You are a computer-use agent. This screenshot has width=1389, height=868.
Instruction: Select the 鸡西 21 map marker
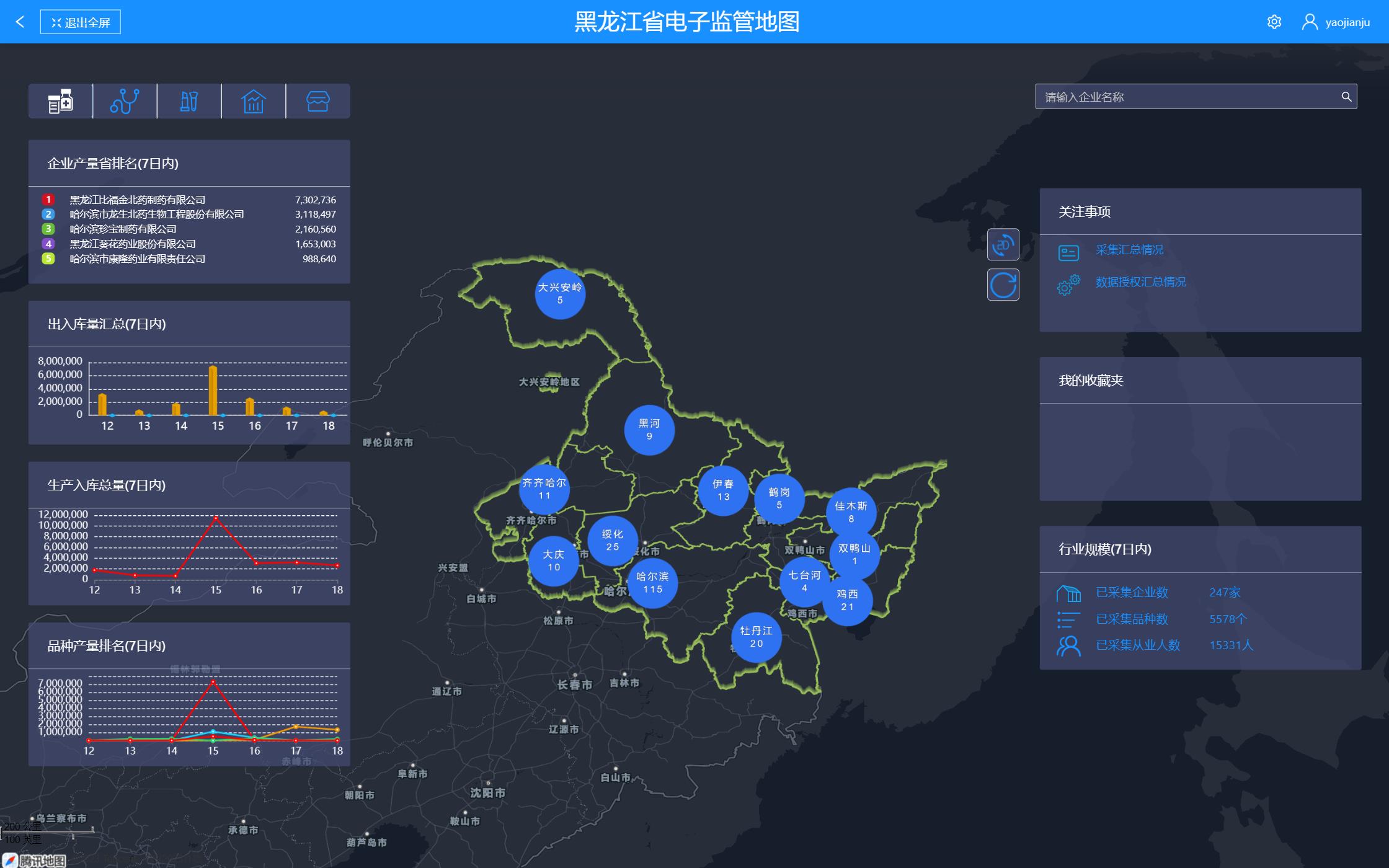tap(847, 600)
